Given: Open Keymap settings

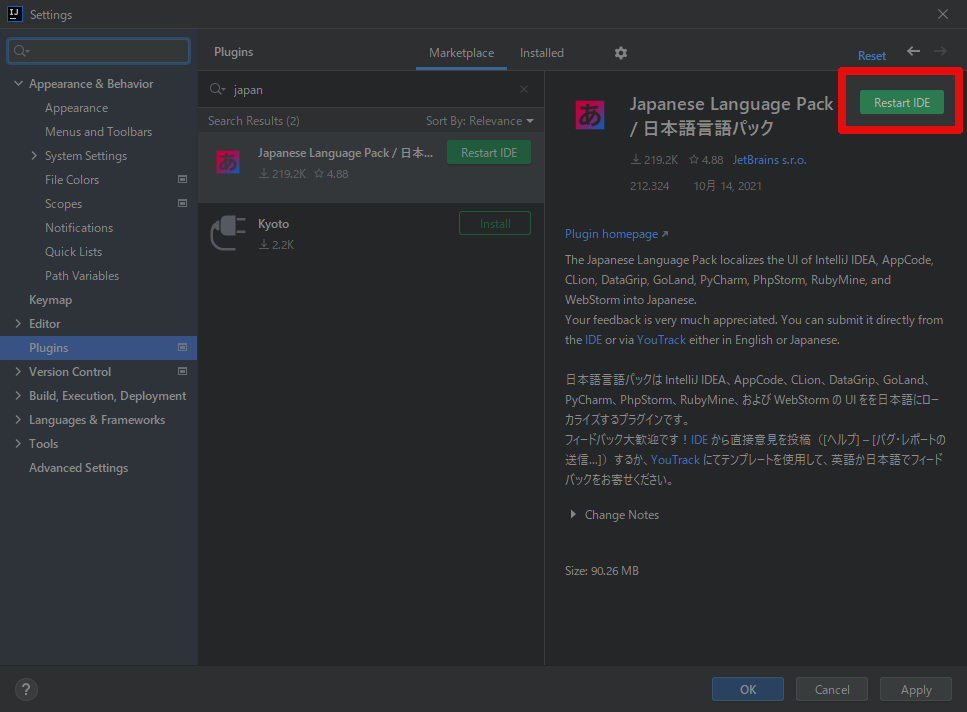Looking at the screenshot, I should coord(51,300).
